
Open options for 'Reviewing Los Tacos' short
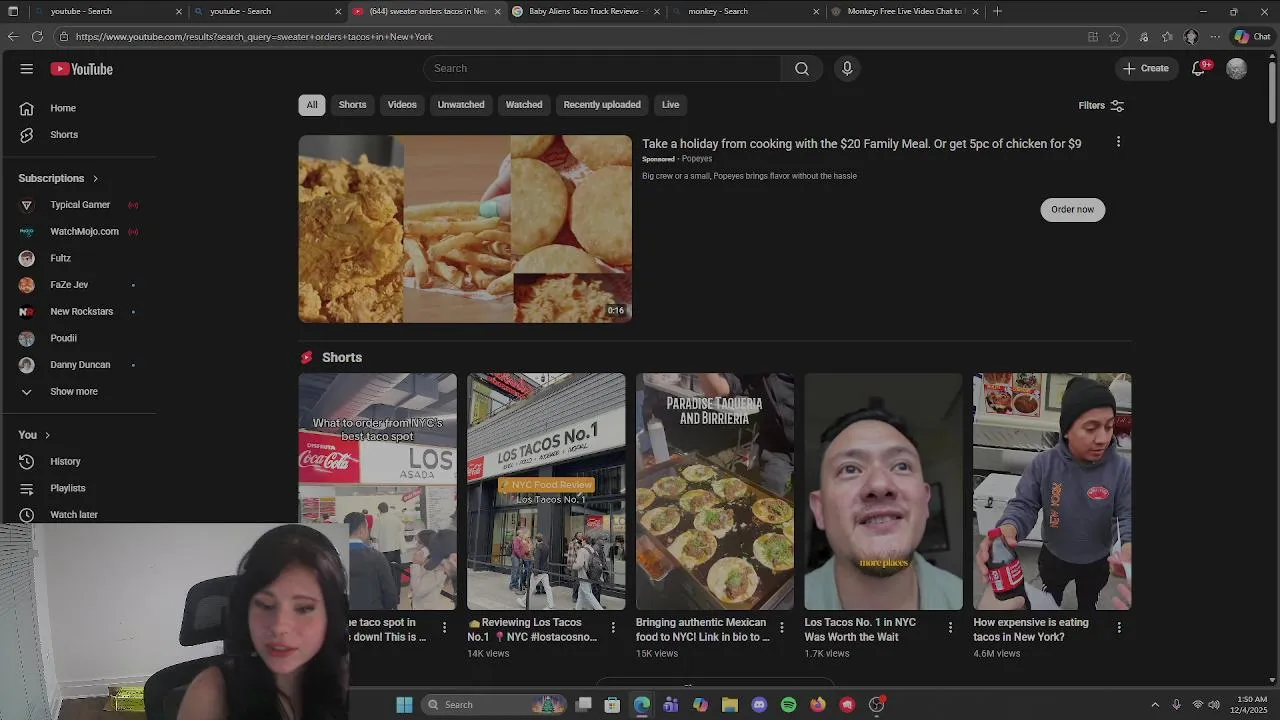click(x=613, y=627)
